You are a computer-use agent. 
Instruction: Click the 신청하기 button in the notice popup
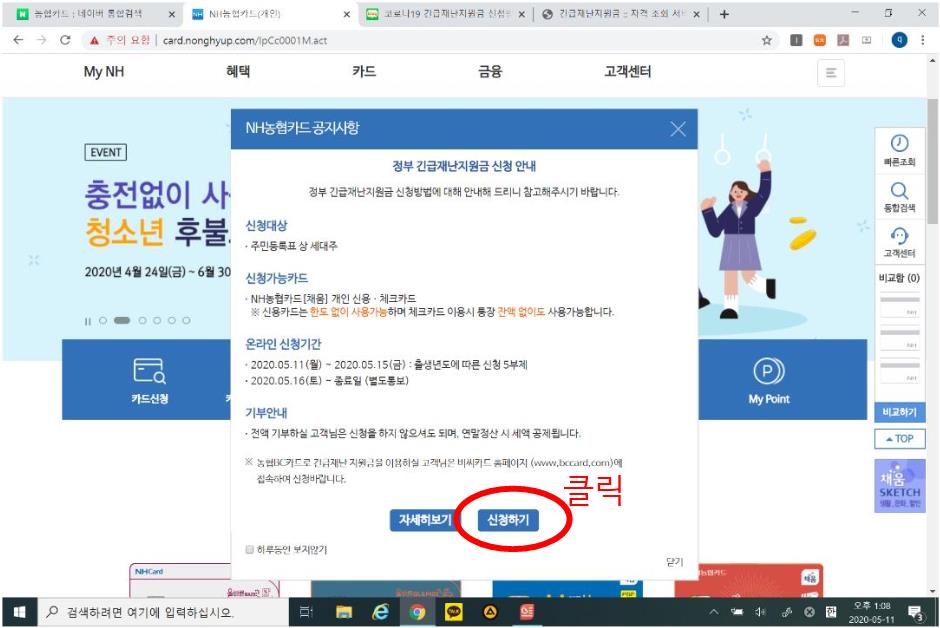508,520
